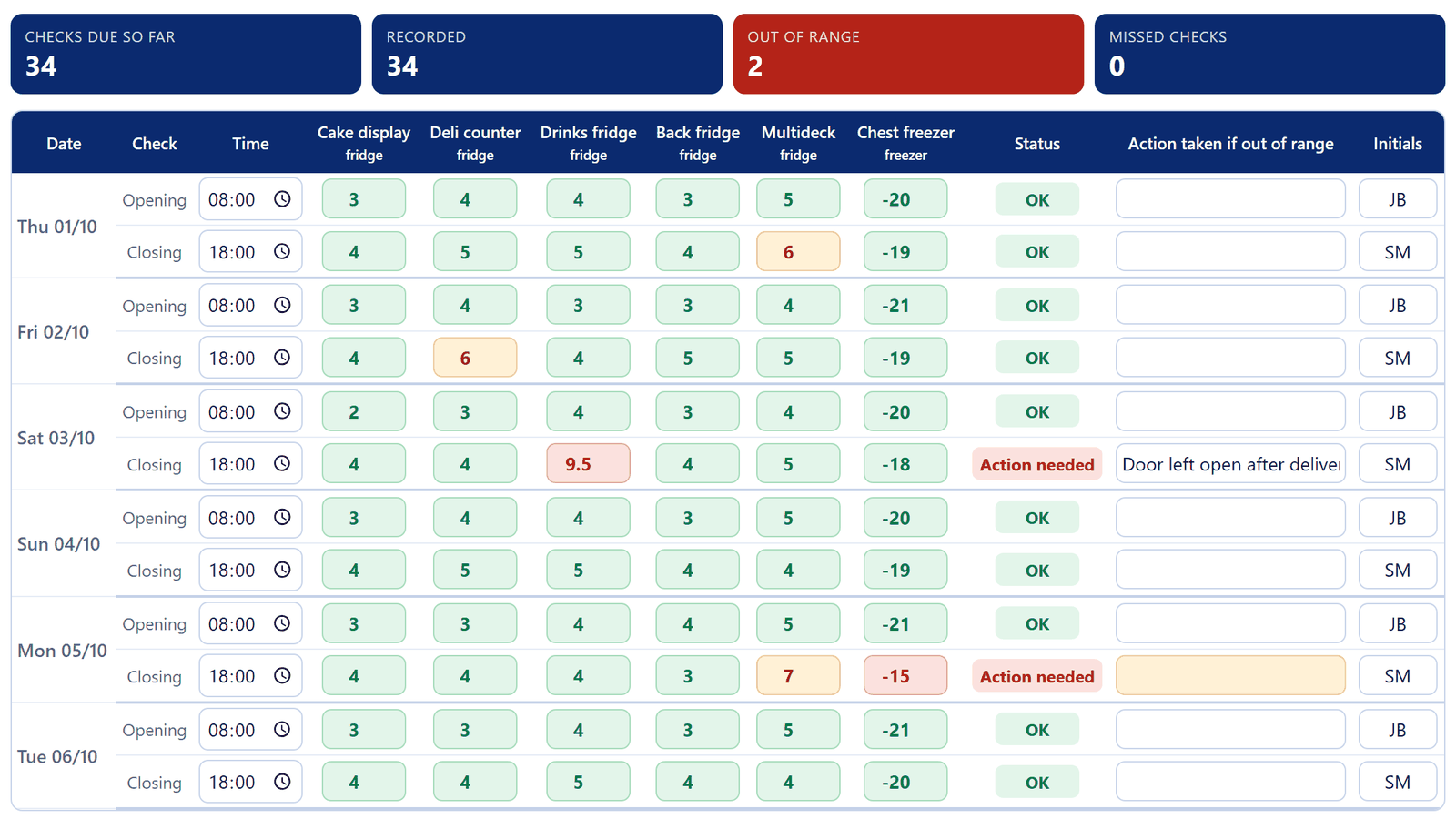Click 'Action needed' status for Mon 05/10 Closing
The height and width of the screenshot is (819, 1456).
click(1036, 676)
